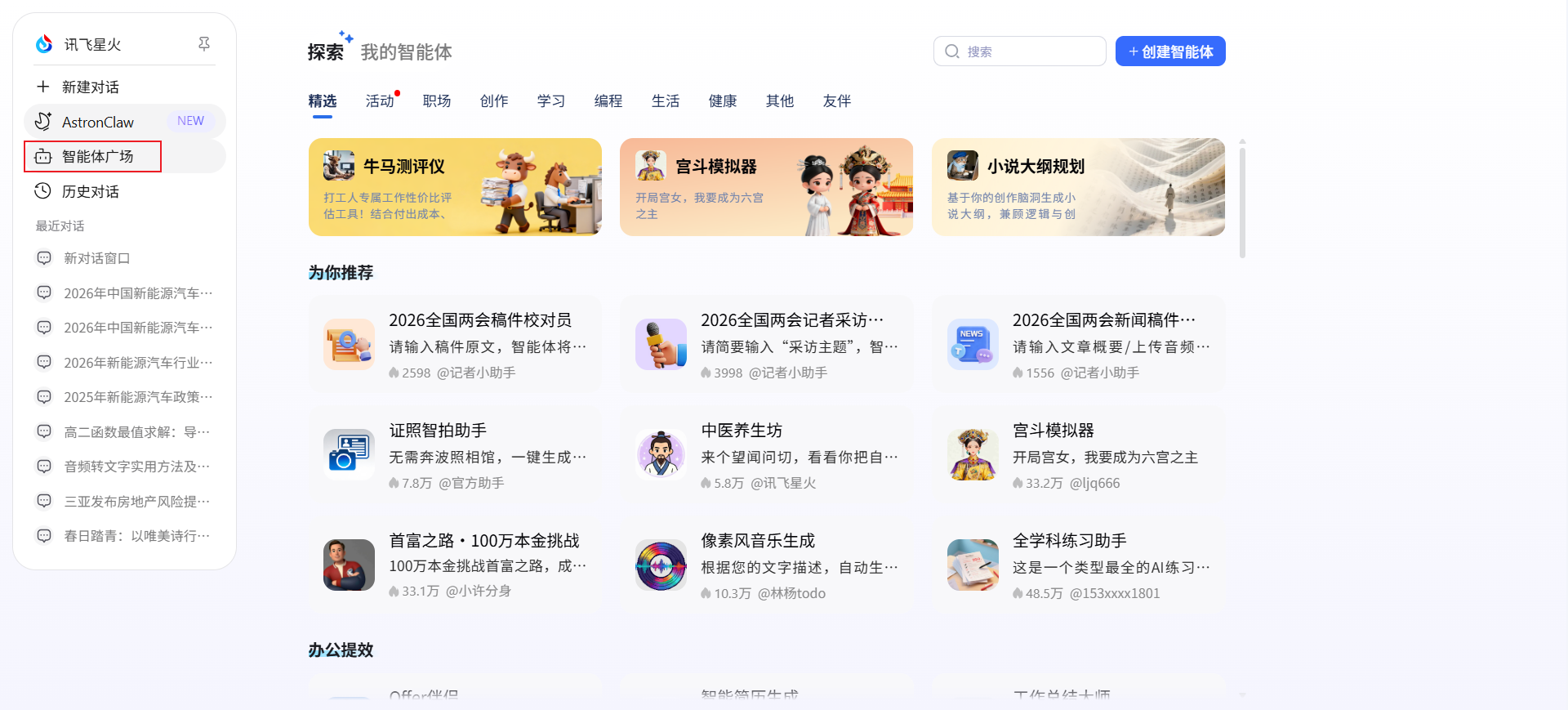
Task: Switch to the 编程 tab
Action: (x=608, y=100)
